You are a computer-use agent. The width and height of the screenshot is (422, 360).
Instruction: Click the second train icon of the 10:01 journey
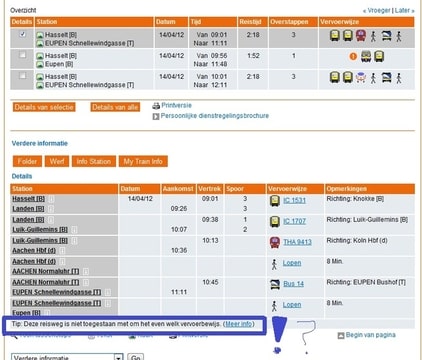click(348, 77)
